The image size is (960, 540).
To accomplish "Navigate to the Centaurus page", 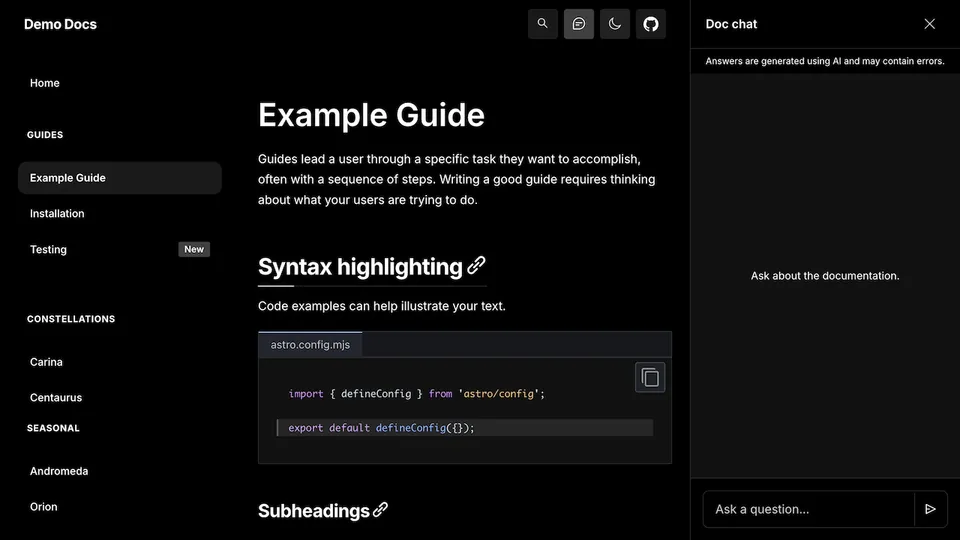I will pos(56,398).
